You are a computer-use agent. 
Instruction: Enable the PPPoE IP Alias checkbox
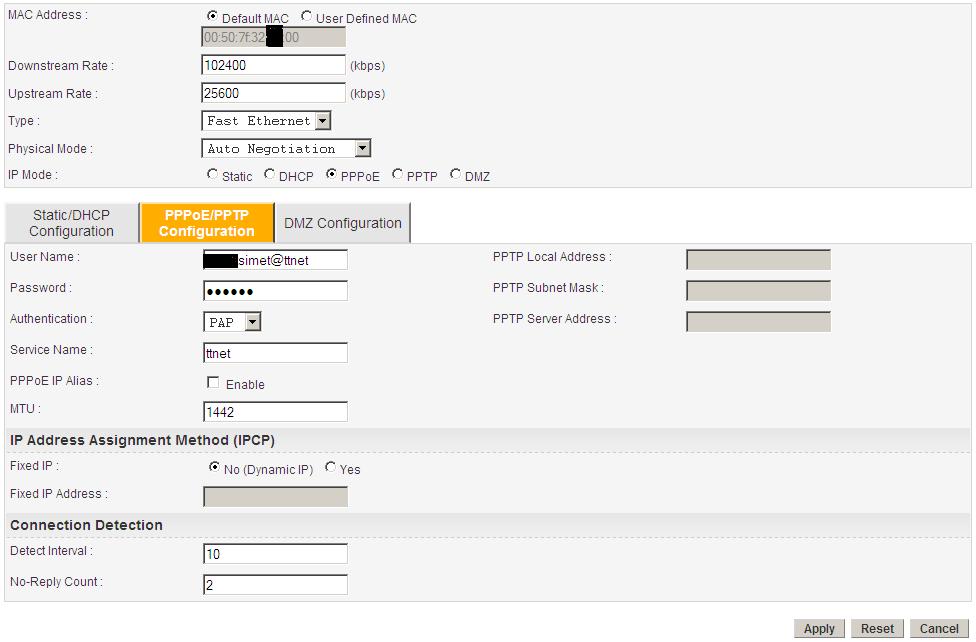tap(213, 383)
